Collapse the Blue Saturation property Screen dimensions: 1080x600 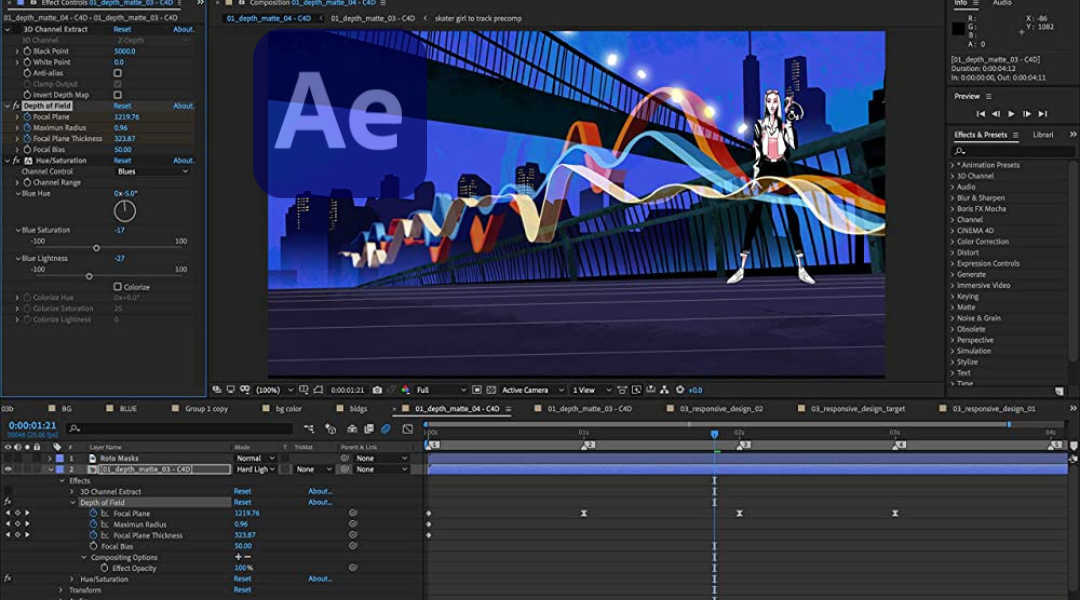[18, 230]
